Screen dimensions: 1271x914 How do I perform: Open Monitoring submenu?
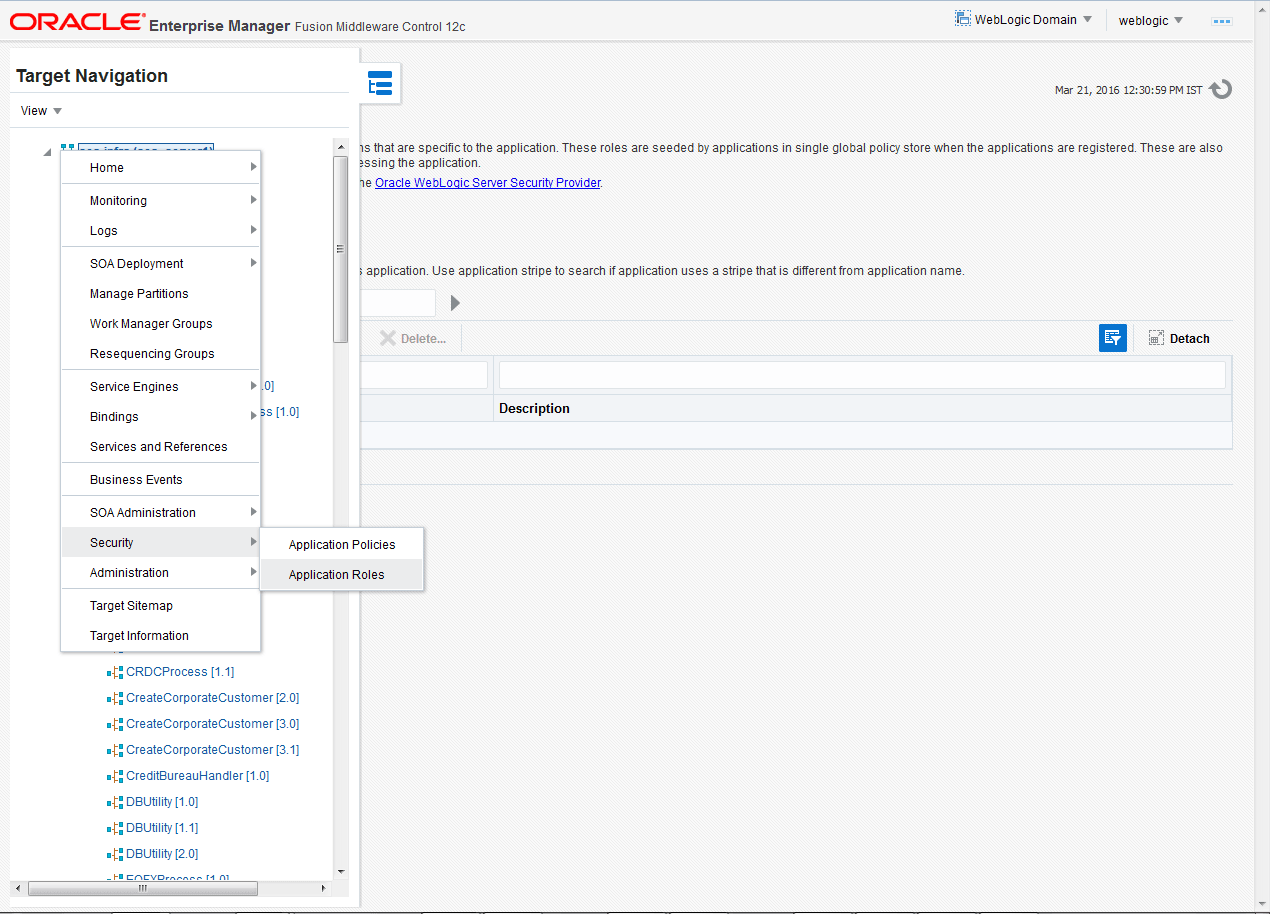(x=161, y=201)
